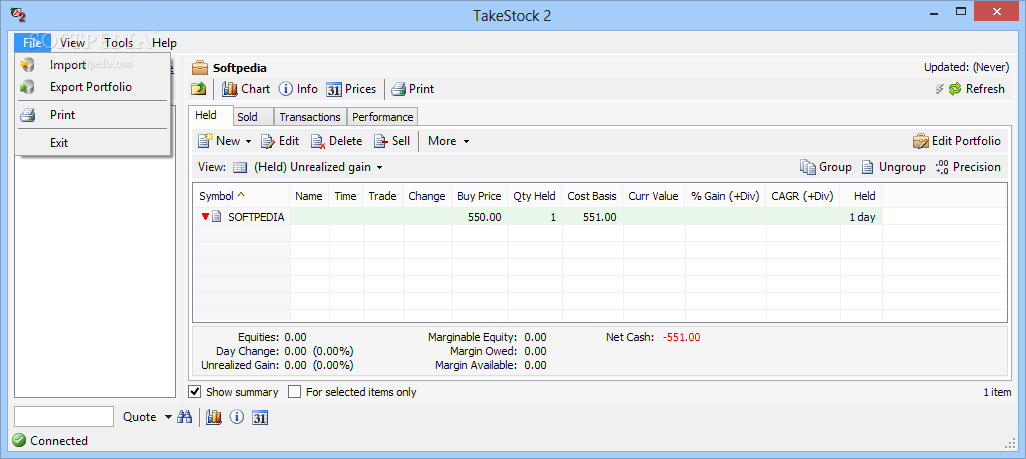Image resolution: width=1026 pixels, height=459 pixels.
Task: Expand the New dropdown arrow
Action: click(x=249, y=141)
